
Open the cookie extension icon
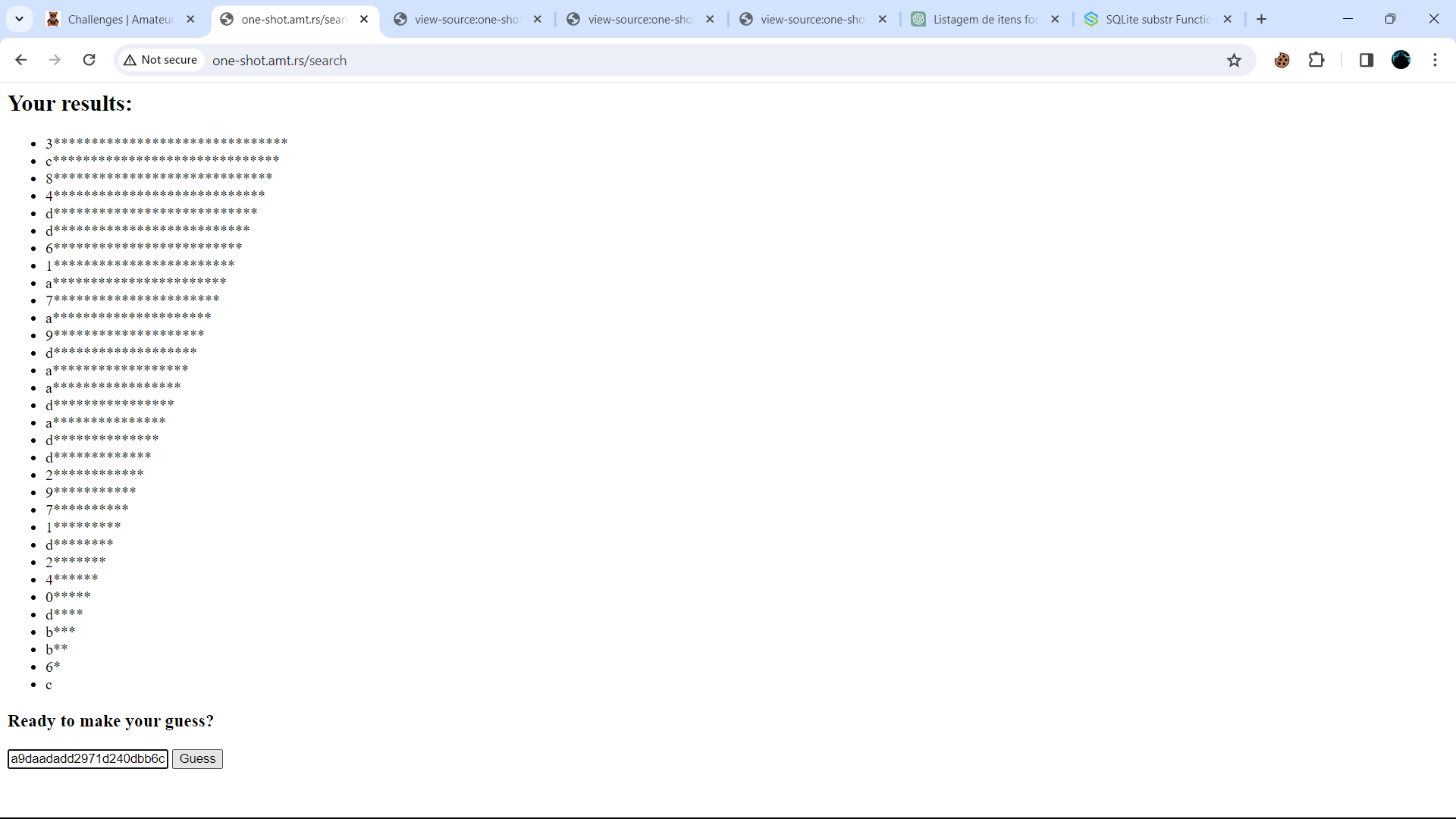tap(1282, 60)
